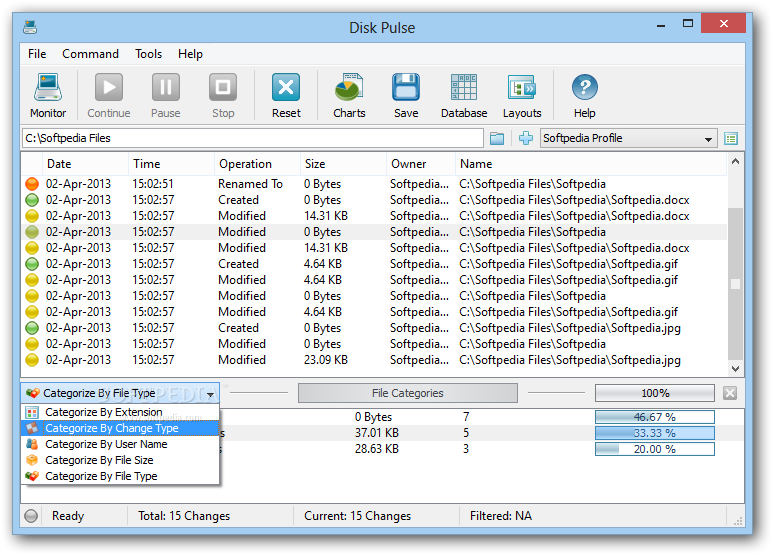Click Disk Pulse app icon in title bar
Viewport: 773px width, 555px height.
30,27
